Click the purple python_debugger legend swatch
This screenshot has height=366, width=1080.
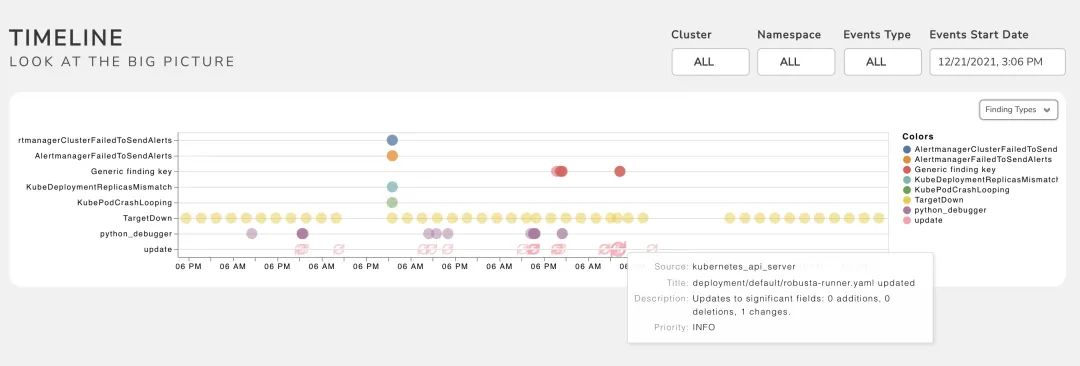[x=906, y=210]
